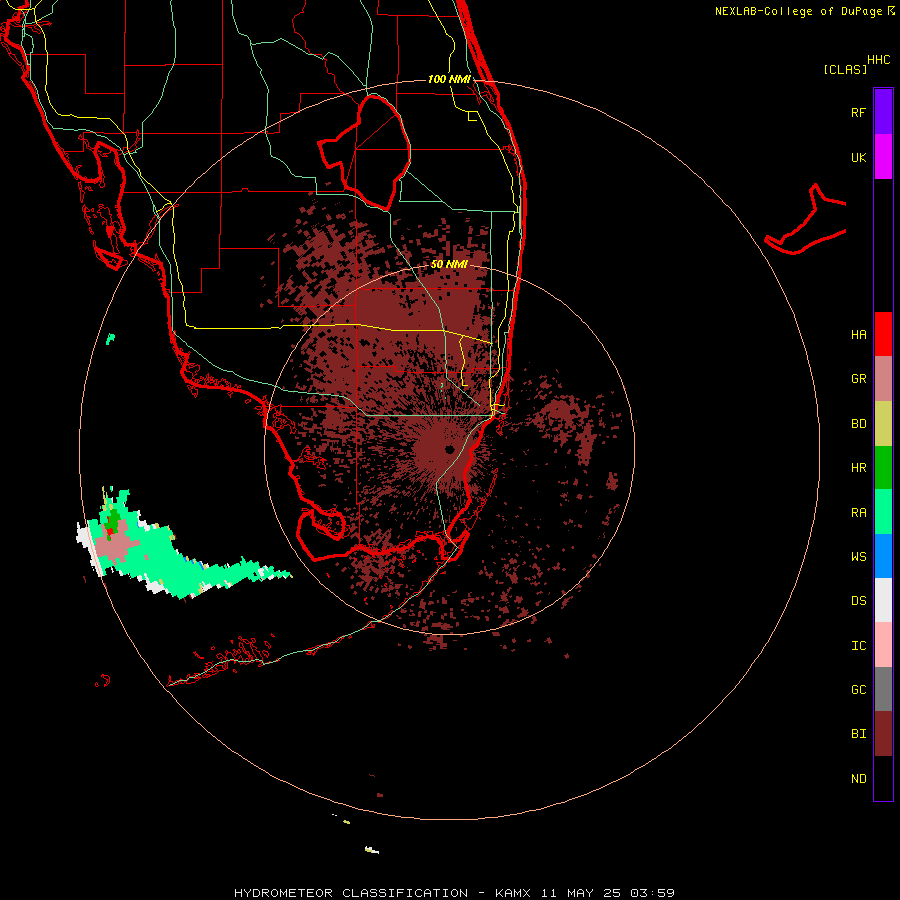
Task: Click the HYDROMETEOR CLASSIFICATION title text
Action: click(351, 893)
